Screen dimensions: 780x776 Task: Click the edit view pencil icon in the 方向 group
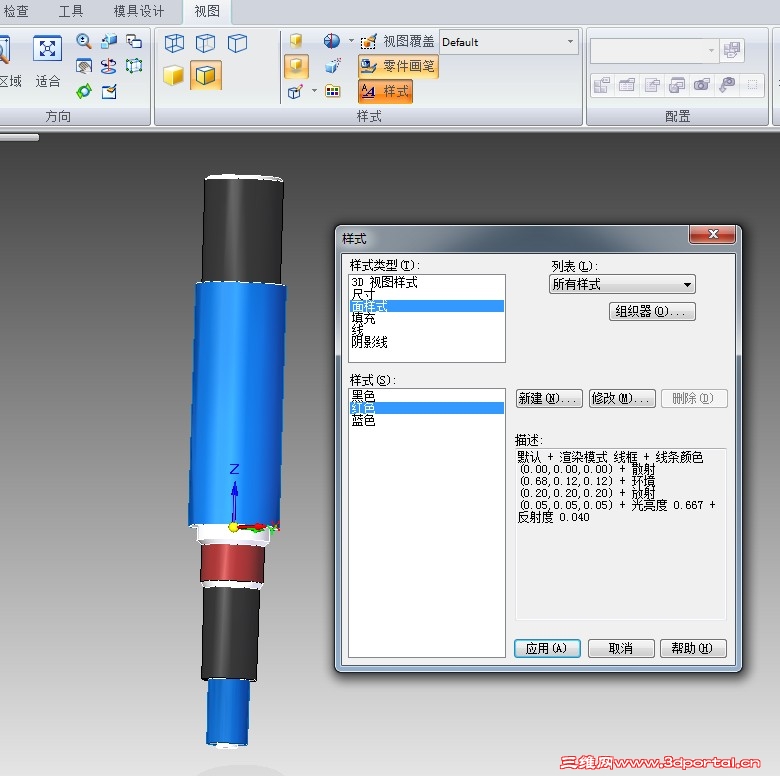(109, 91)
